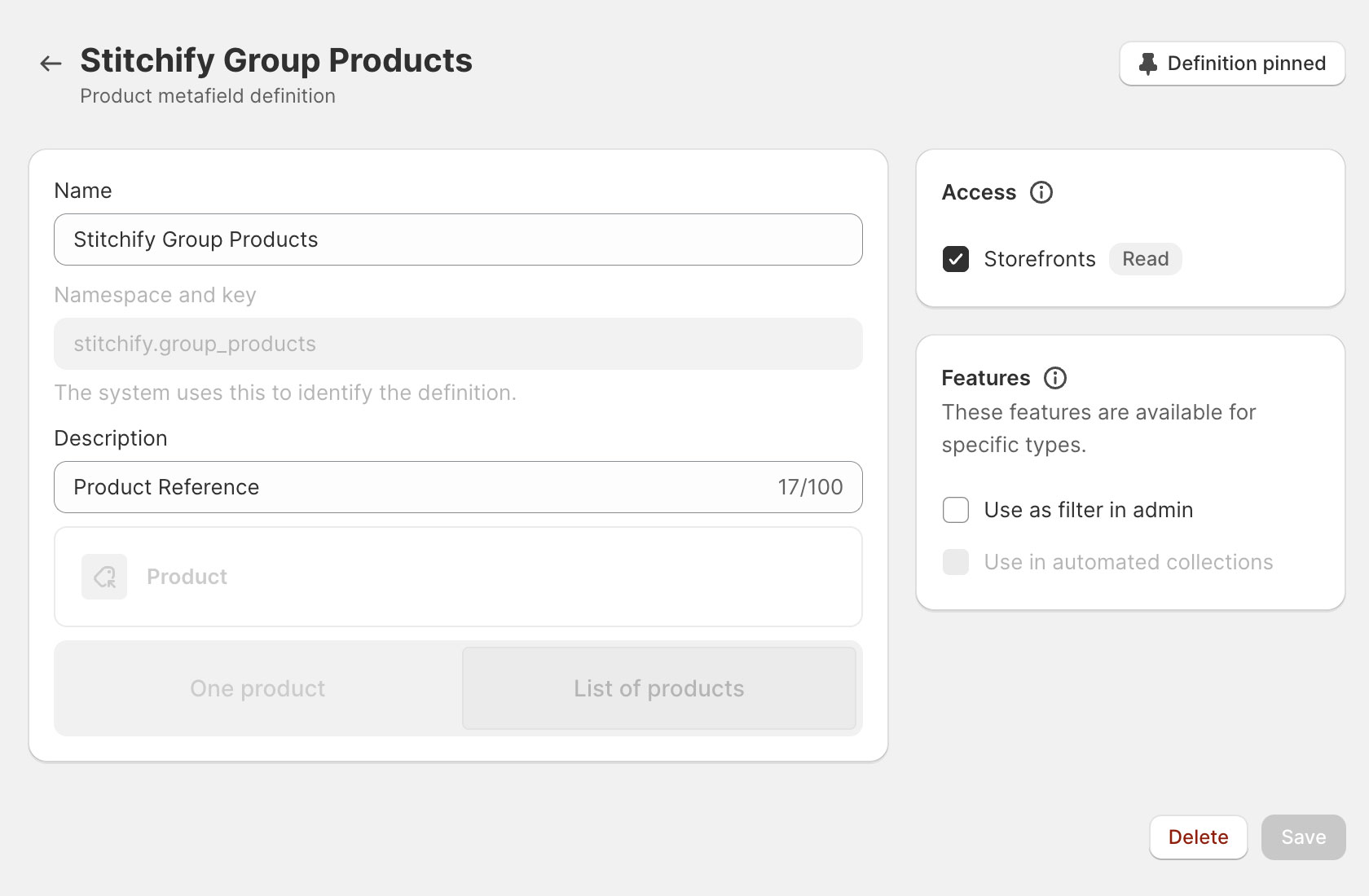Go back using the left arrow icon
Viewport: 1369px width, 896px height.
click(51, 64)
